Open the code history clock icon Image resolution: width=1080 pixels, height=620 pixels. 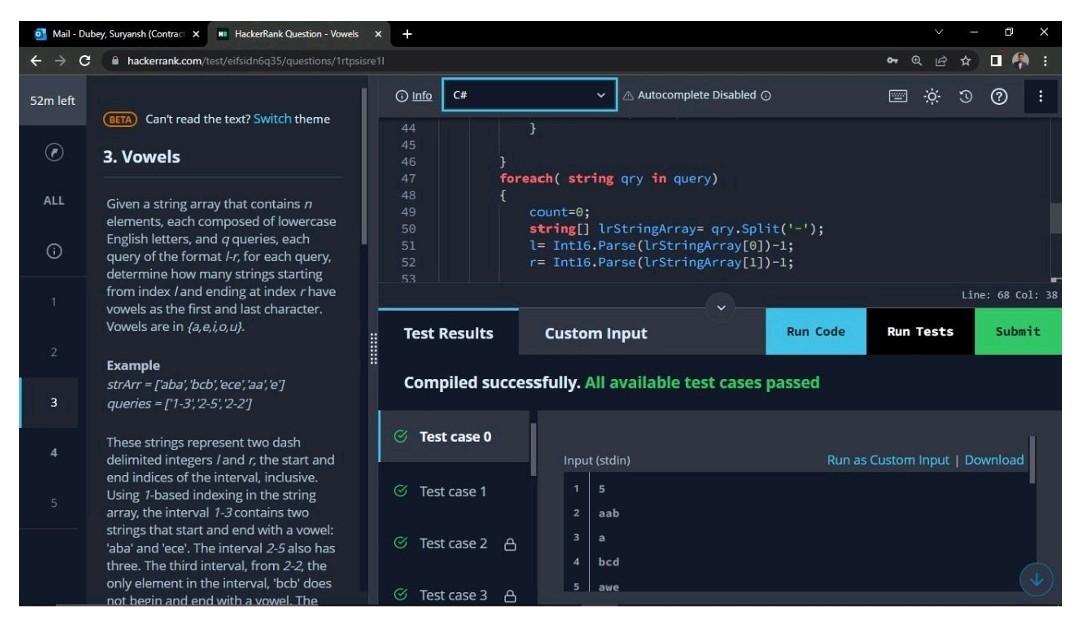966,96
